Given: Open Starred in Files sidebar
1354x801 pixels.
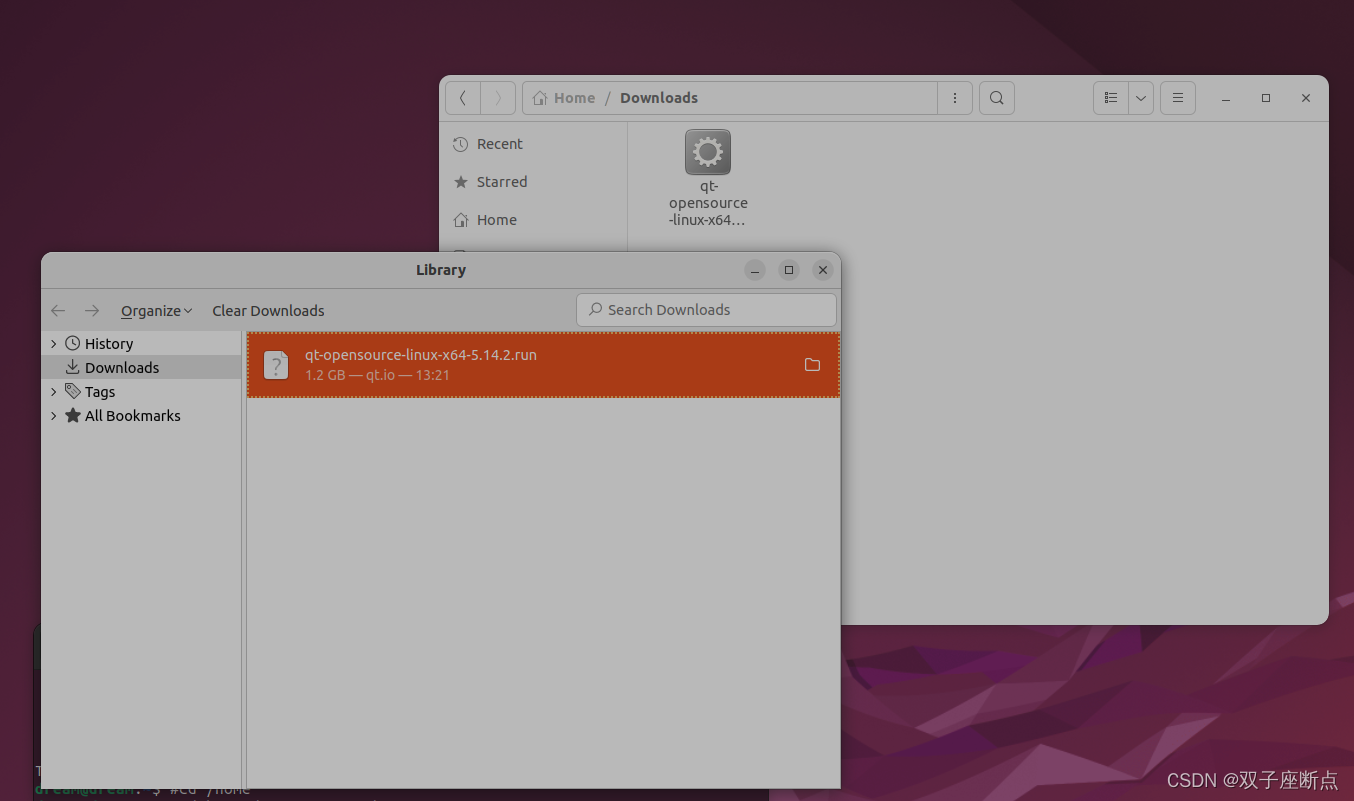Looking at the screenshot, I should (532, 182).
